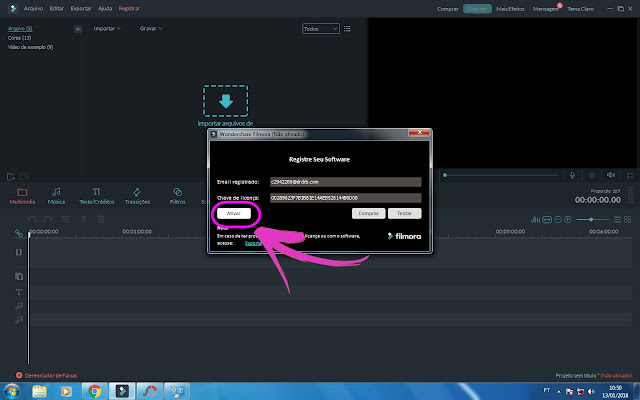Click the scissors split icon
Image resolution: width=640 pixels, height=400 pixels.
[x=83, y=220]
